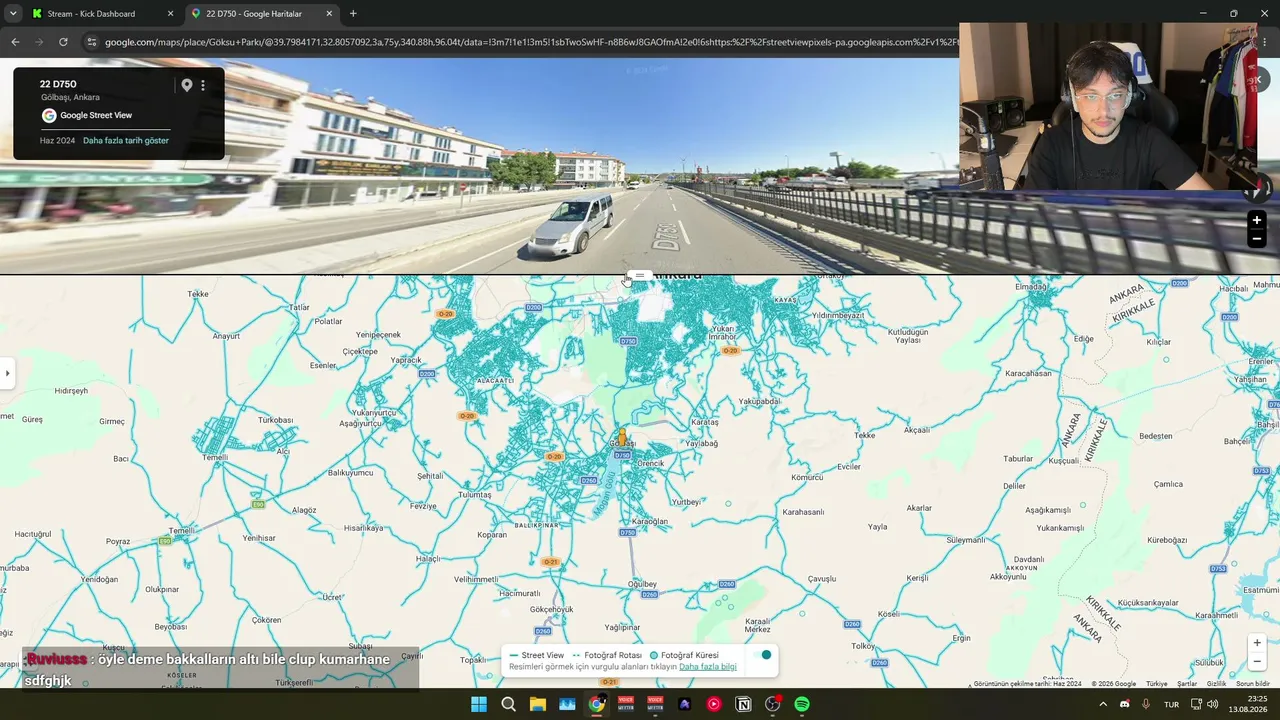
Task: Open the Notion app from the taskbar
Action: [x=744, y=704]
